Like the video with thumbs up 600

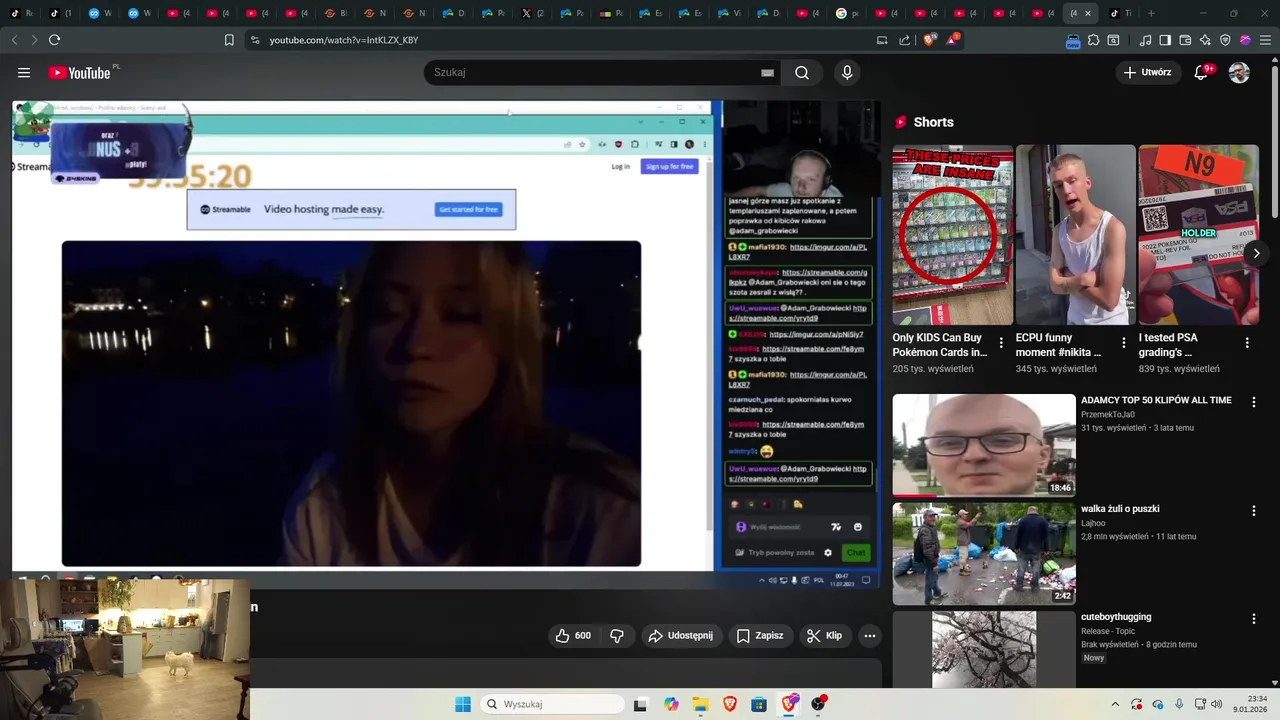573,636
